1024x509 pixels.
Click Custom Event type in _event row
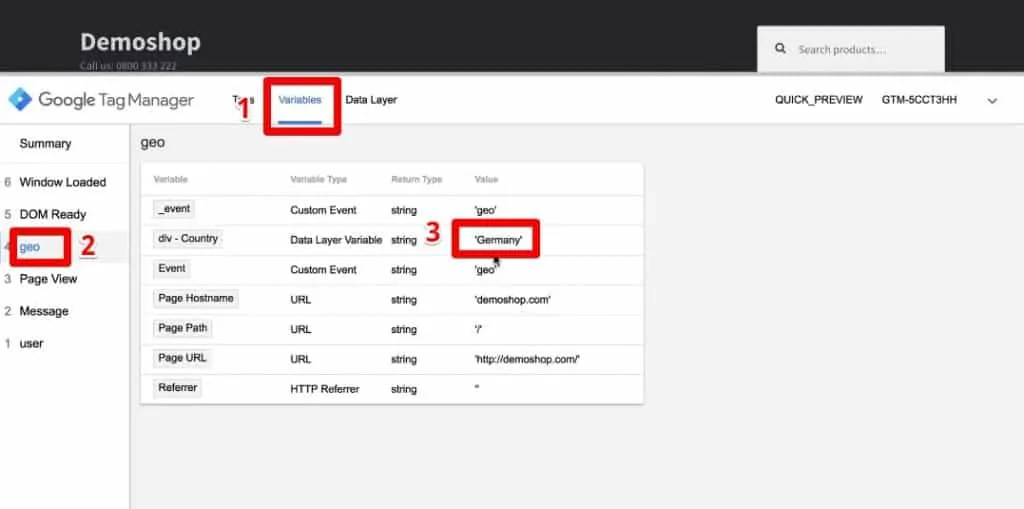323,210
